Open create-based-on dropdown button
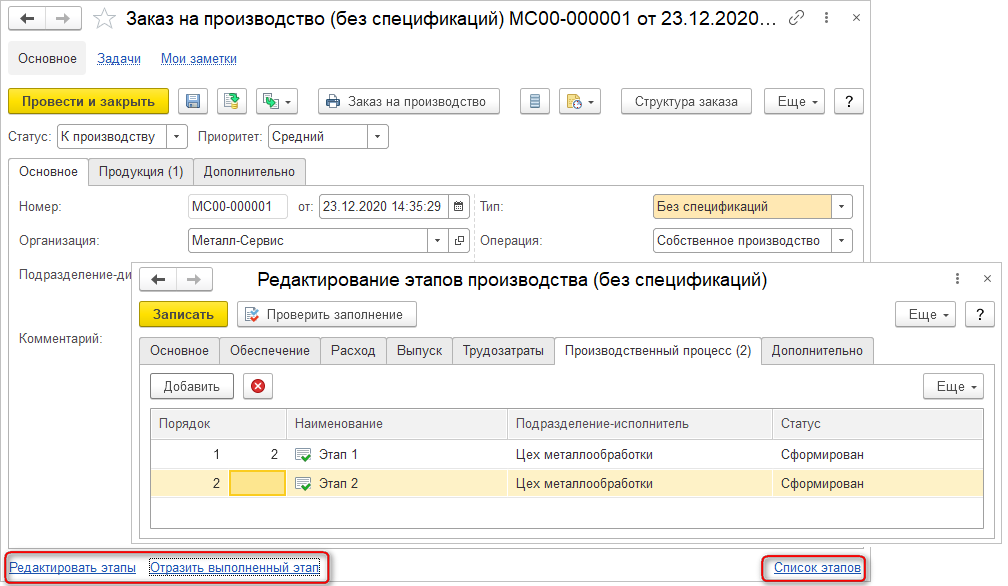The height and width of the screenshot is (586, 1008). [x=276, y=102]
